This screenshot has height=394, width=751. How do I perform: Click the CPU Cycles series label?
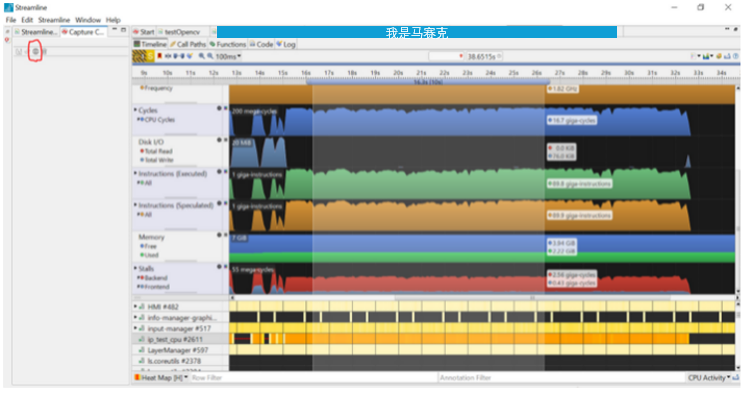[159, 120]
